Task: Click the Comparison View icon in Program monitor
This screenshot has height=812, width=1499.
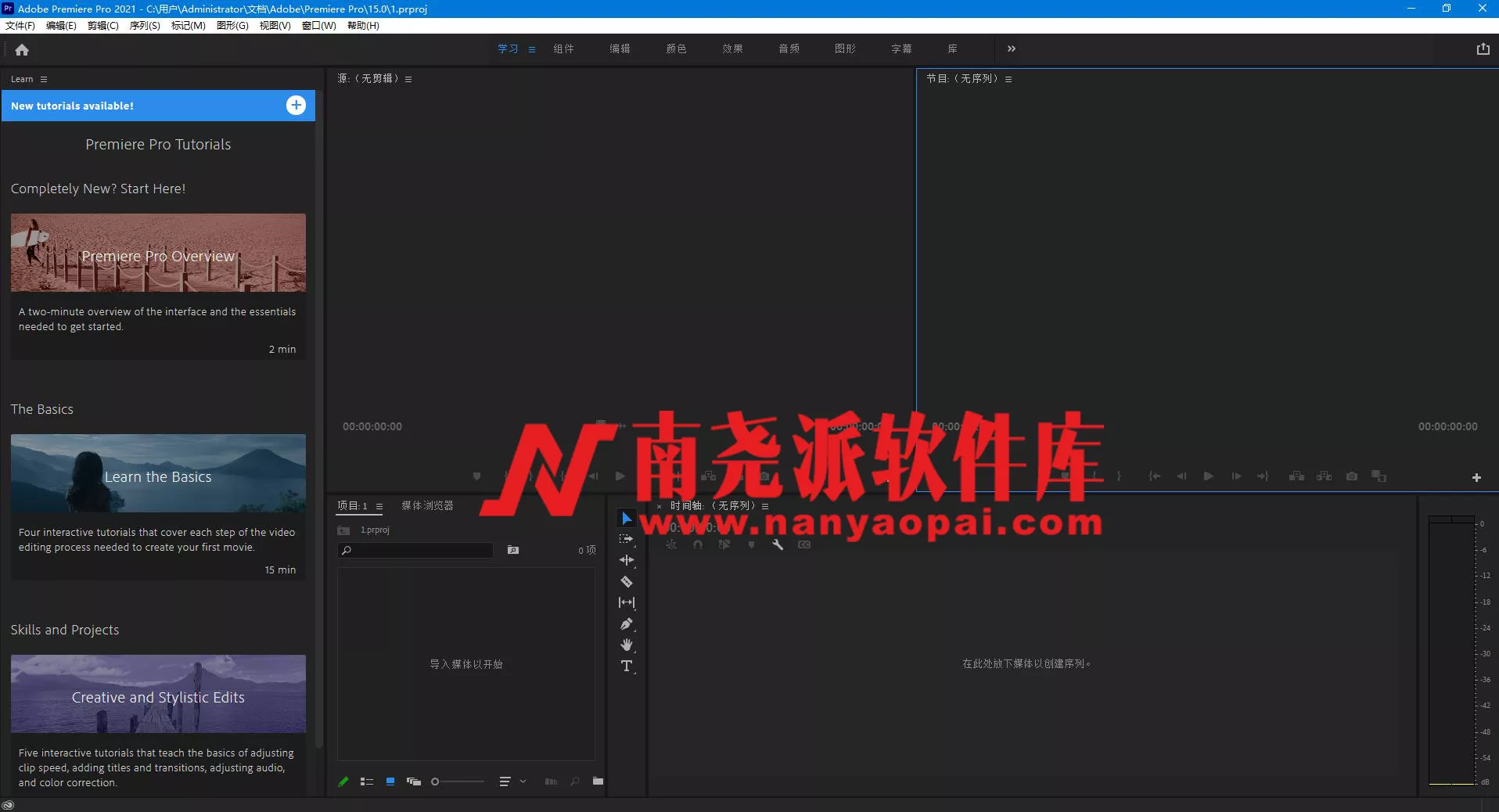Action: pos(1379,476)
